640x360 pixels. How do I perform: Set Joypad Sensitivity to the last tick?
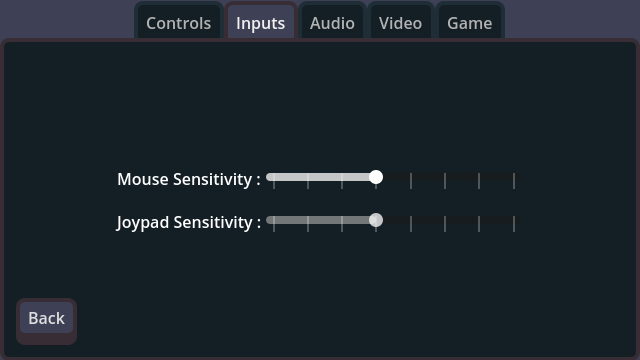click(x=514, y=224)
